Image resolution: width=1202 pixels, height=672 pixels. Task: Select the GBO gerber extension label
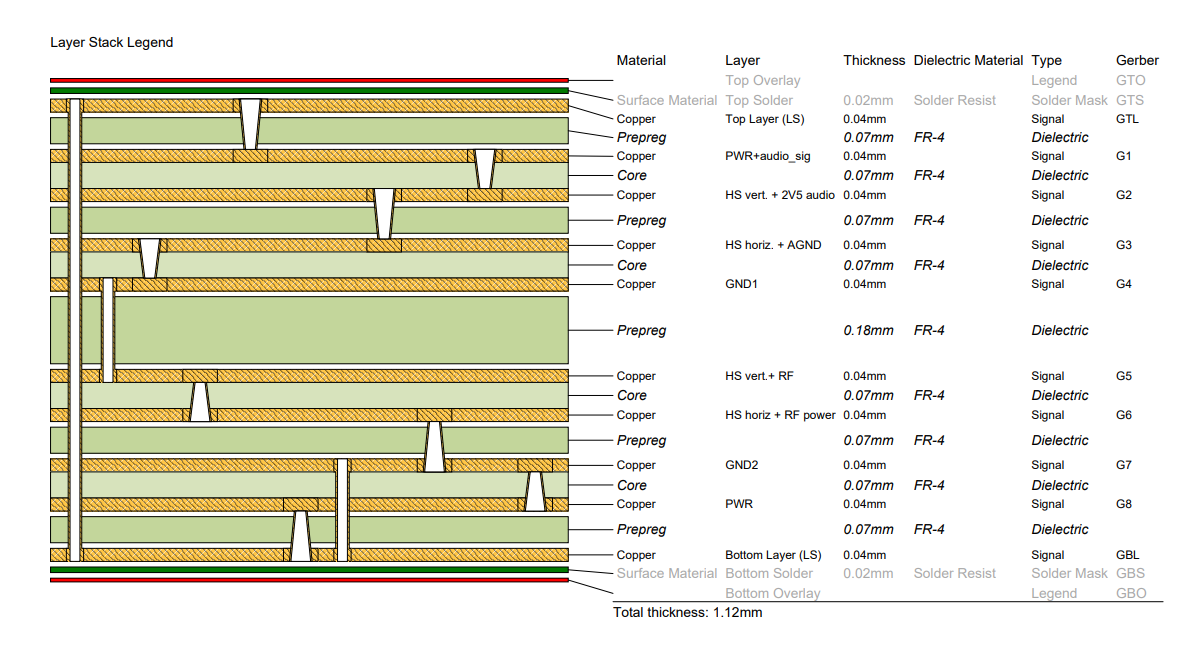pos(1130,594)
